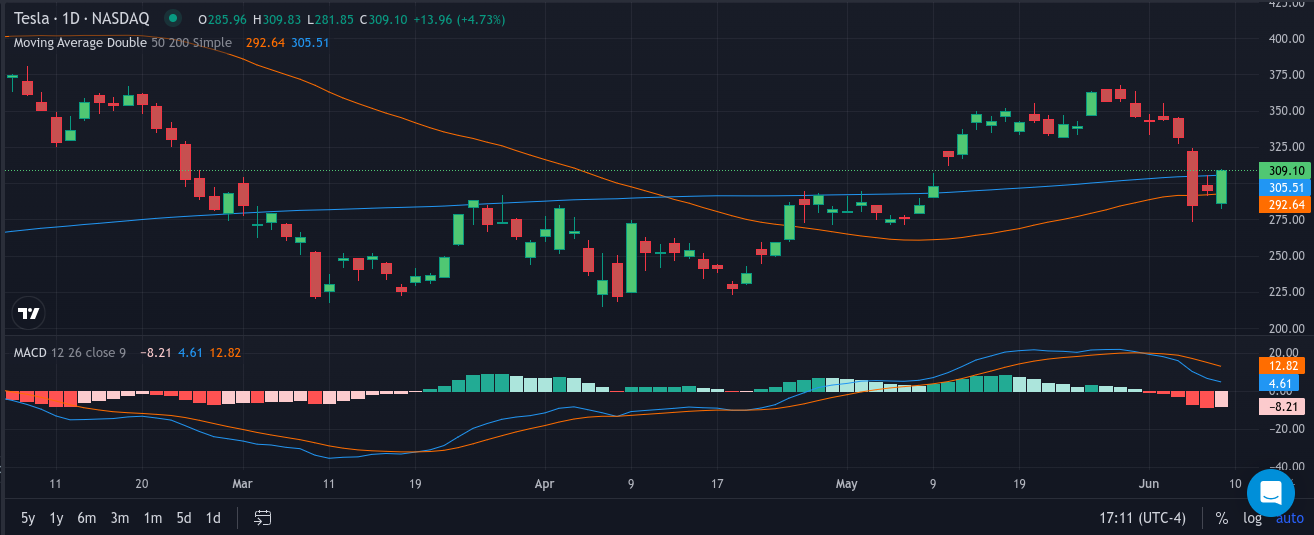
Task: Click the 20.00 MACD scale level
Action: click(1286, 352)
